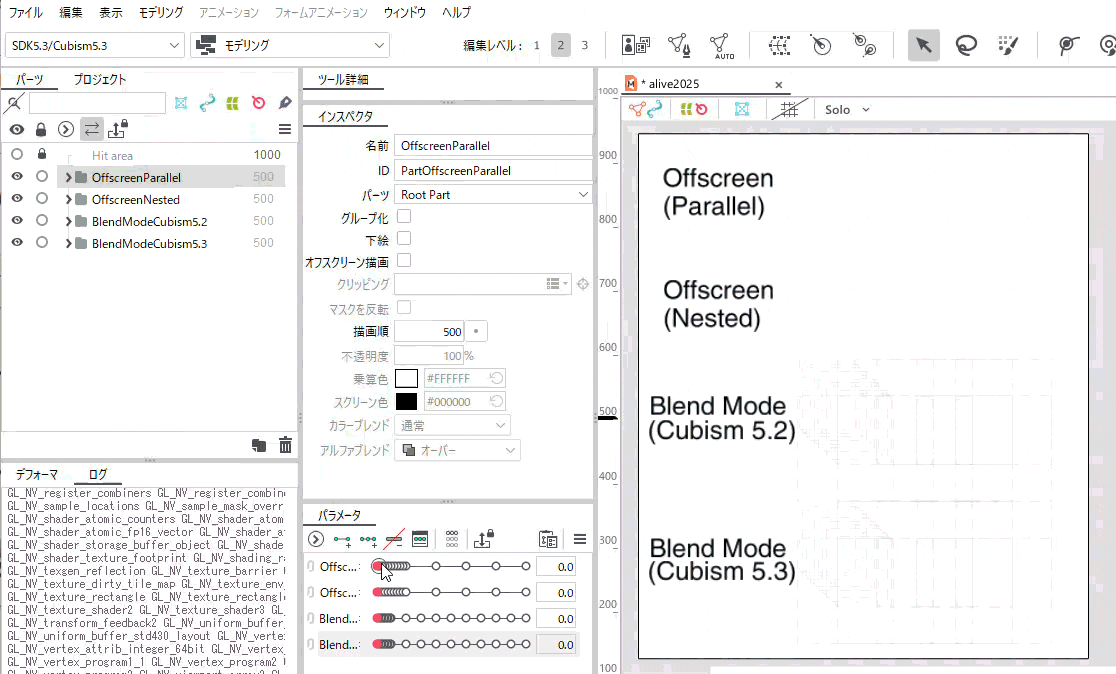Enable the オフスクリーン描画 checkbox

click(x=404, y=260)
